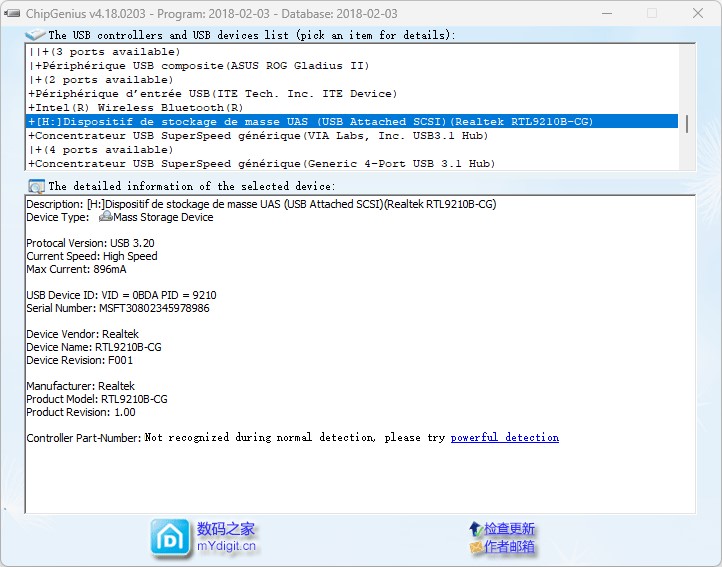This screenshot has height=567, width=722.
Task: Select the Generic 4-Port USB 3.1 Hub
Action: (x=262, y=164)
